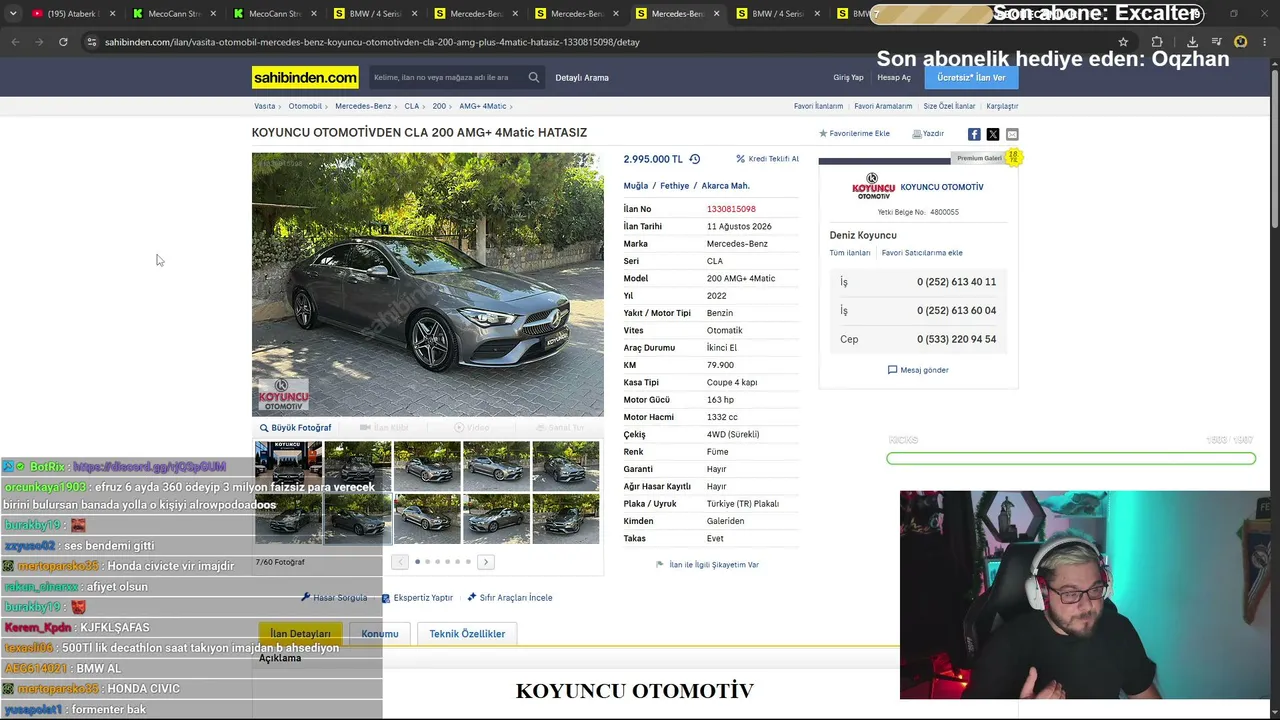Image resolution: width=1280 pixels, height=720 pixels.
Task: Click the Giriş Yap login link
Action: pyautogui.click(x=848, y=77)
